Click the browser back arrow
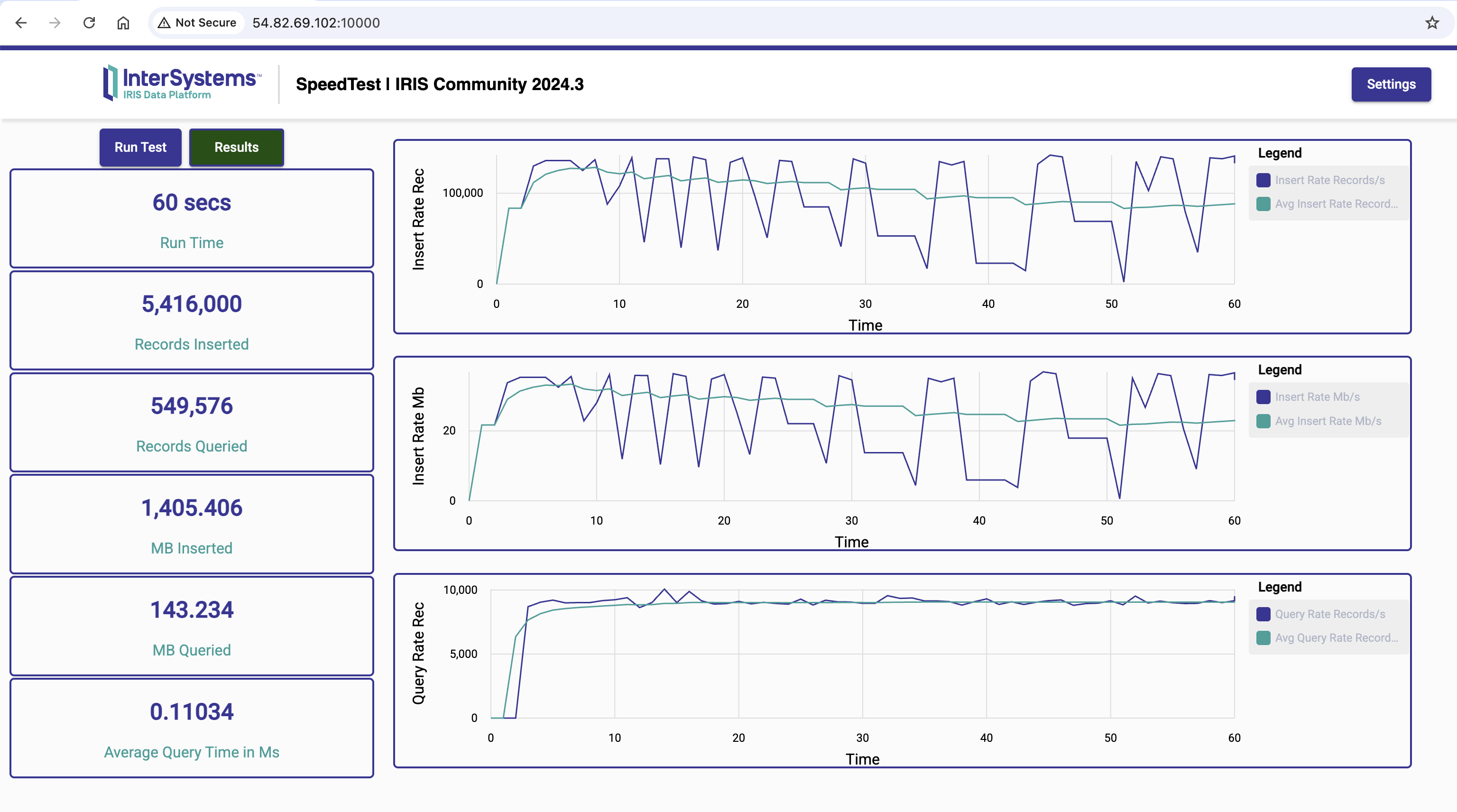 pyautogui.click(x=21, y=23)
